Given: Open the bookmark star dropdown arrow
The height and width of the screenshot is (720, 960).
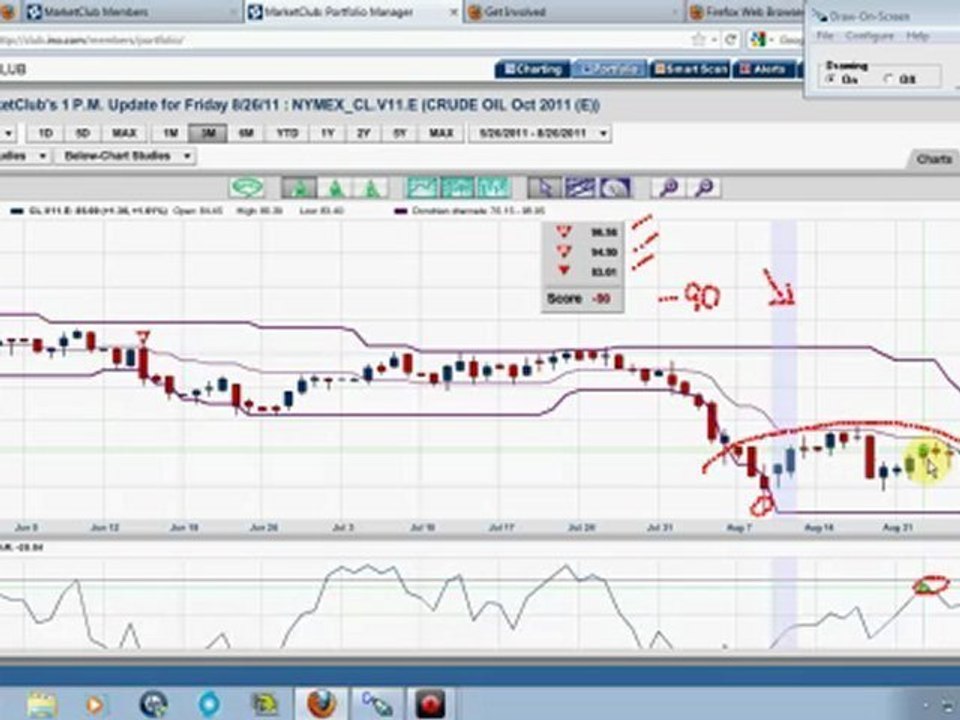Looking at the screenshot, I should click(714, 40).
